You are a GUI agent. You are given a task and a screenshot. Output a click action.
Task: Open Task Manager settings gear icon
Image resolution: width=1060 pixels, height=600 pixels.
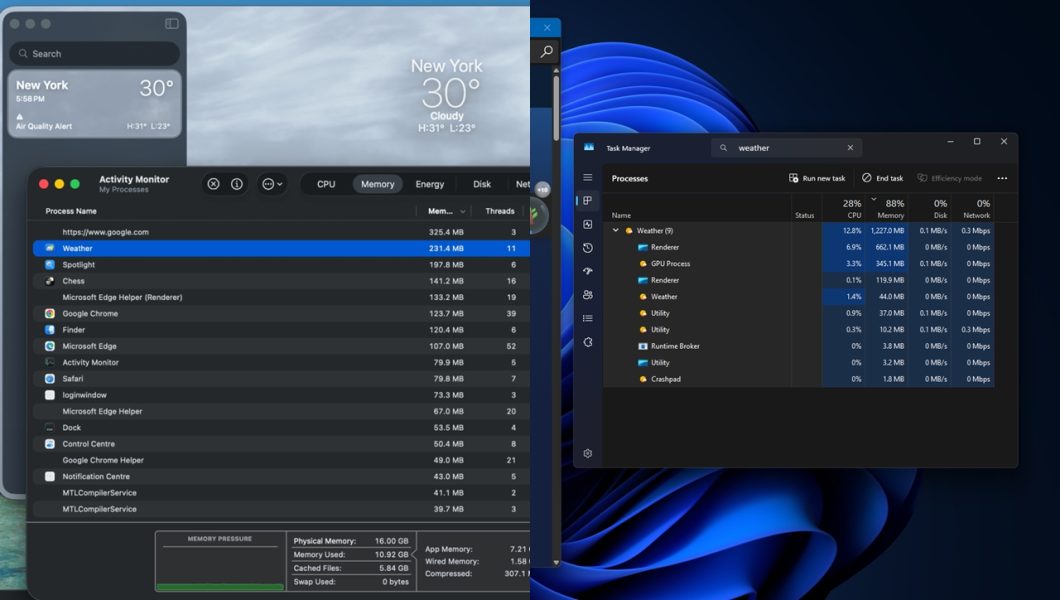(x=587, y=453)
